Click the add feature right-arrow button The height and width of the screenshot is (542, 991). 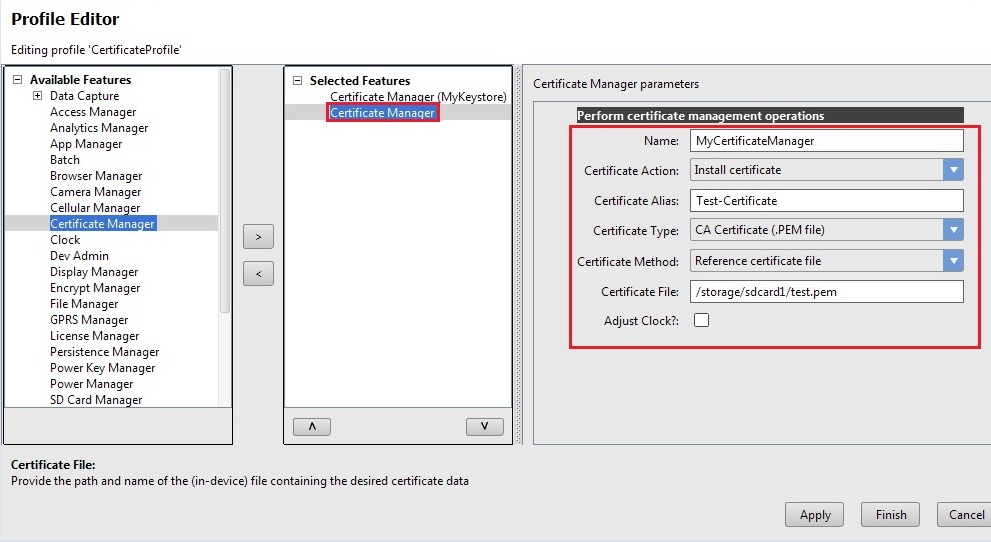click(x=258, y=237)
